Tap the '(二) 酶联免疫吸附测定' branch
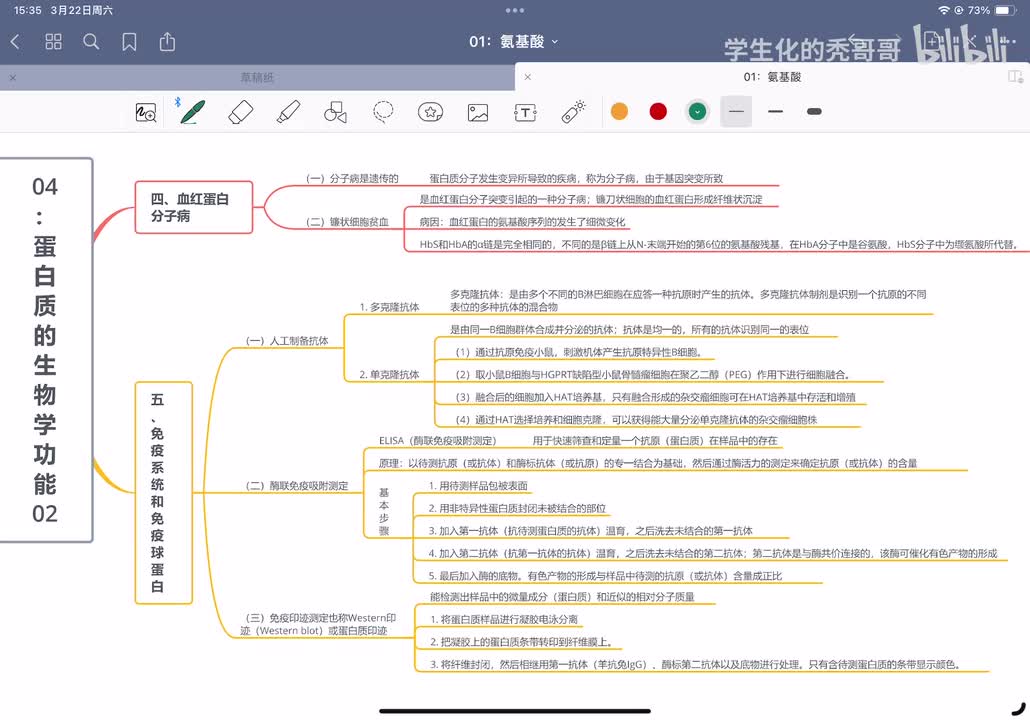The height and width of the screenshot is (720, 1030). click(x=297, y=485)
